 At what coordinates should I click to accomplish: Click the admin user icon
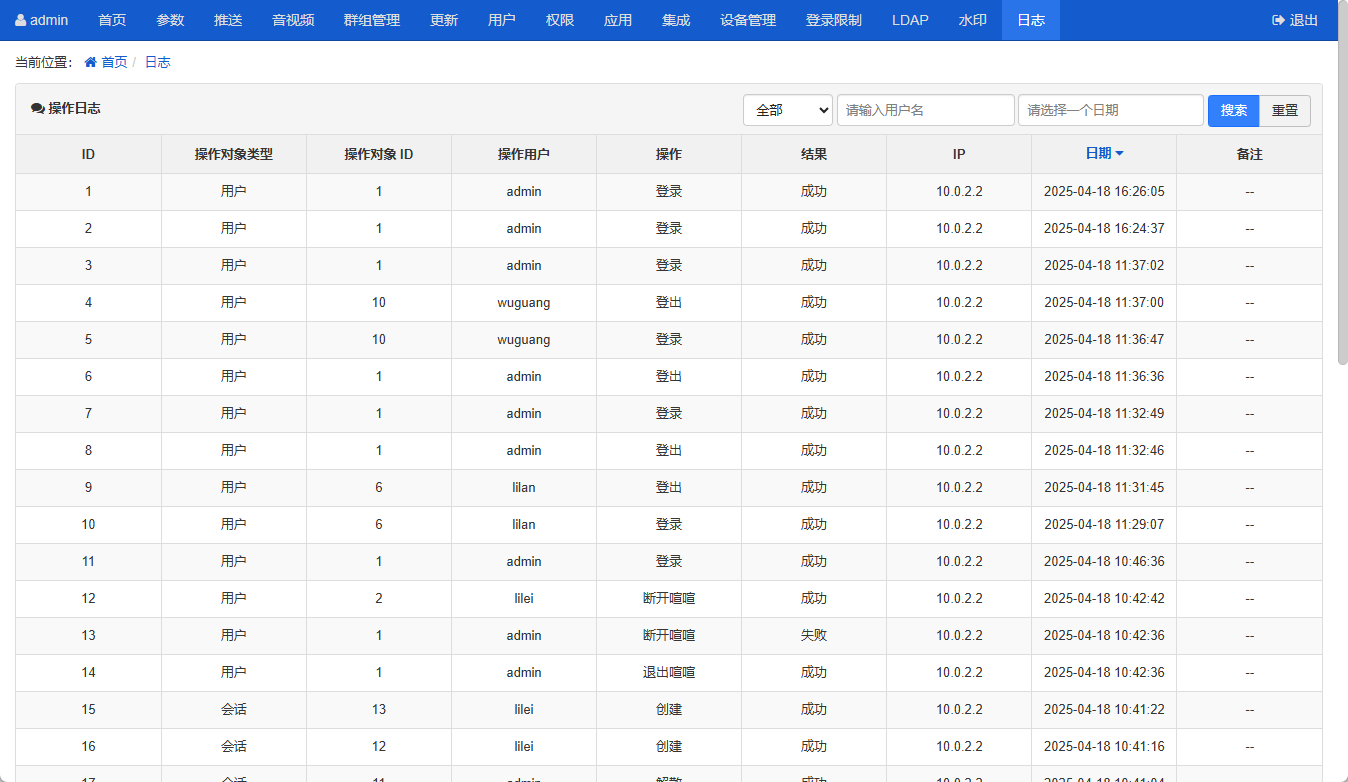[21, 20]
